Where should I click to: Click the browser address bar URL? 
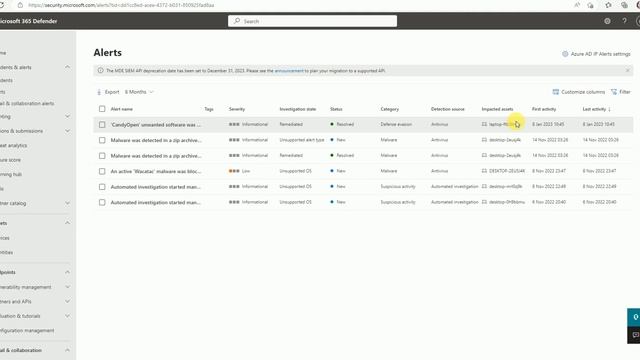121,5
